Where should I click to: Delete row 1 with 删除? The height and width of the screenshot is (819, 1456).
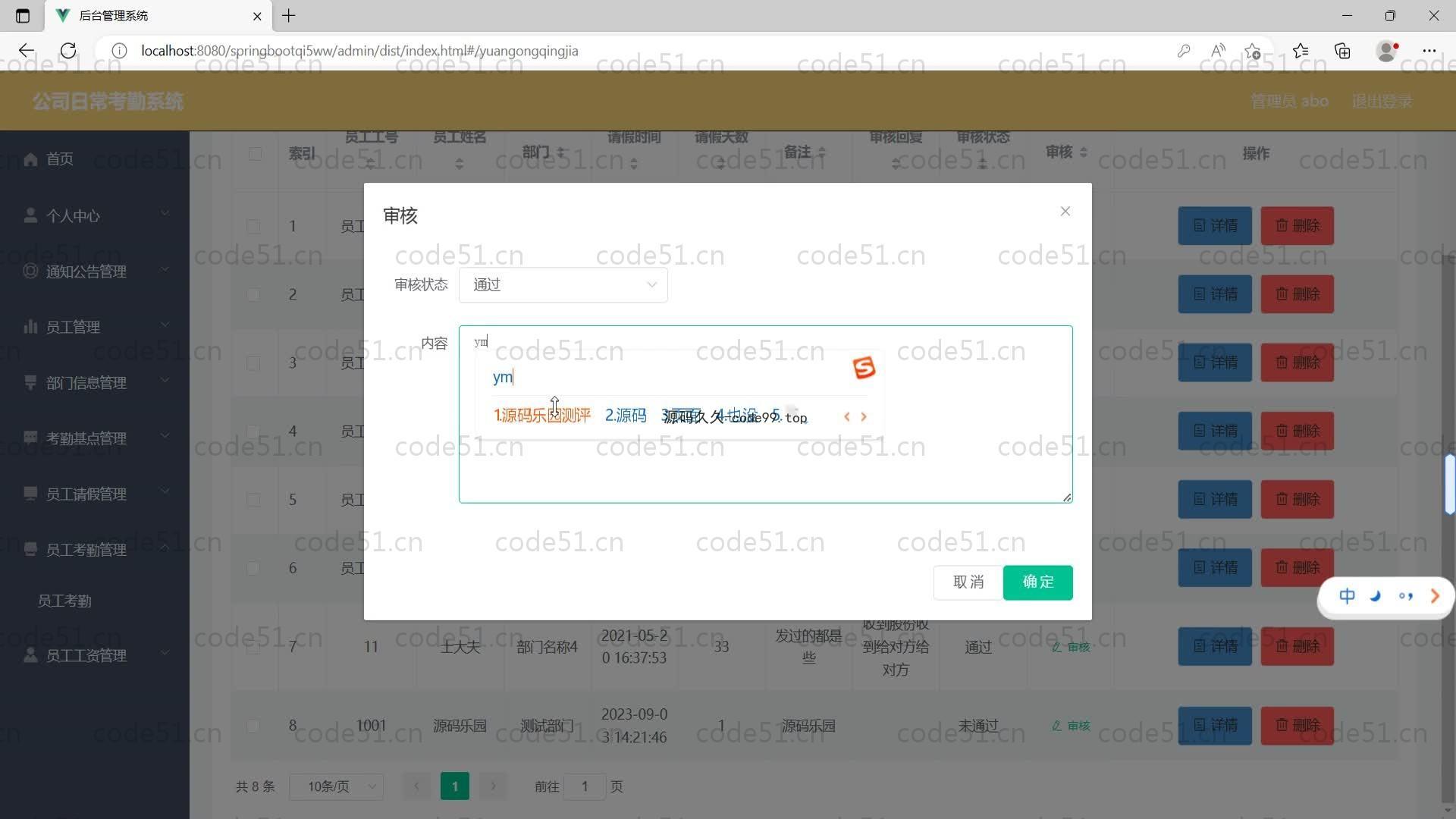[x=1298, y=226]
